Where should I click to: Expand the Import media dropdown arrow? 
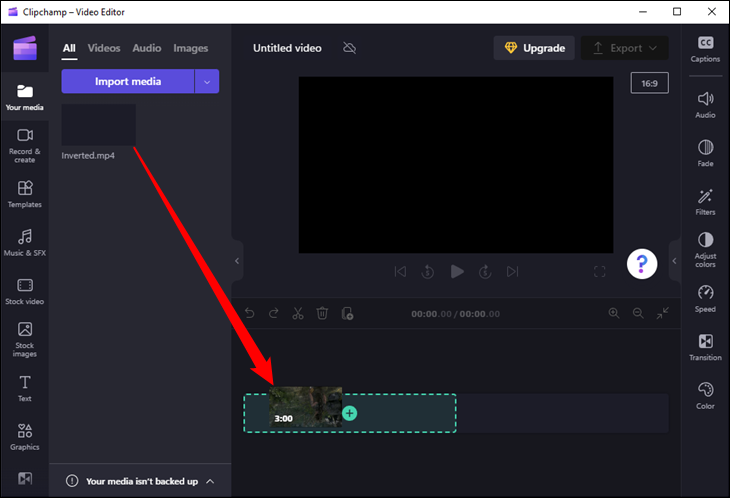tap(207, 81)
